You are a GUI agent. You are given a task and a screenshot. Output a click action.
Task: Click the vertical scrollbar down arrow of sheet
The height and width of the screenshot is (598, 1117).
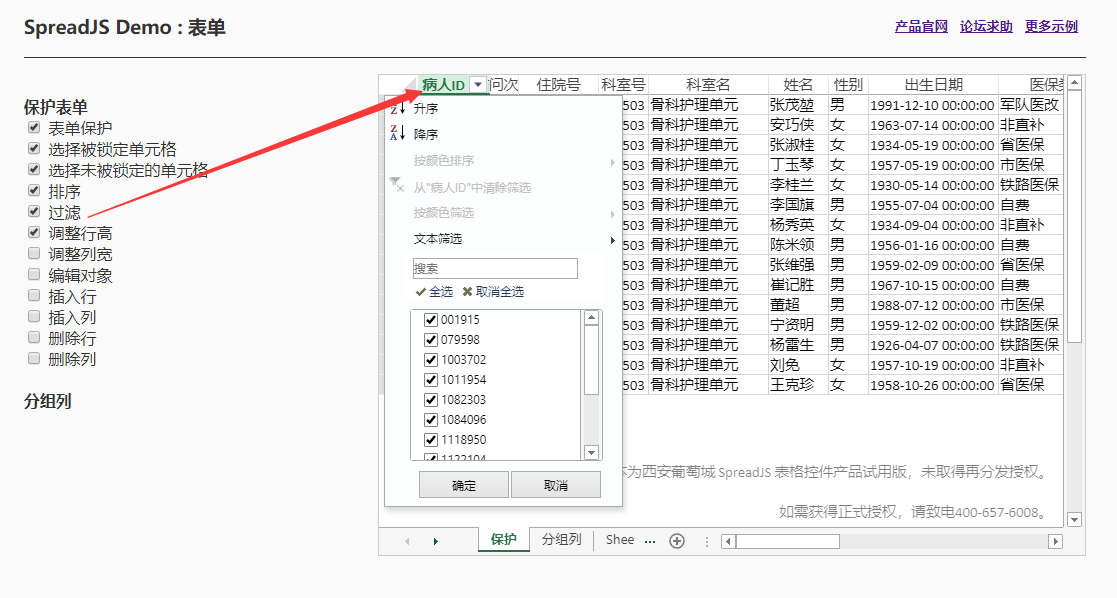click(1075, 520)
